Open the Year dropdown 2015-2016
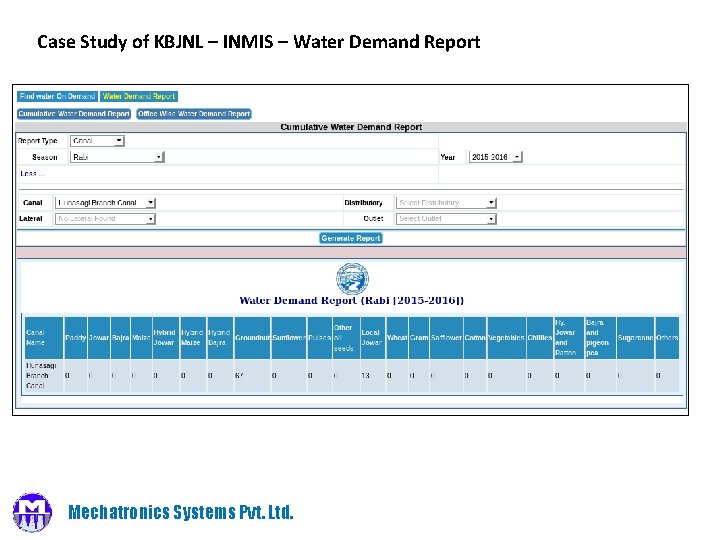The height and width of the screenshot is (540, 720). point(495,157)
